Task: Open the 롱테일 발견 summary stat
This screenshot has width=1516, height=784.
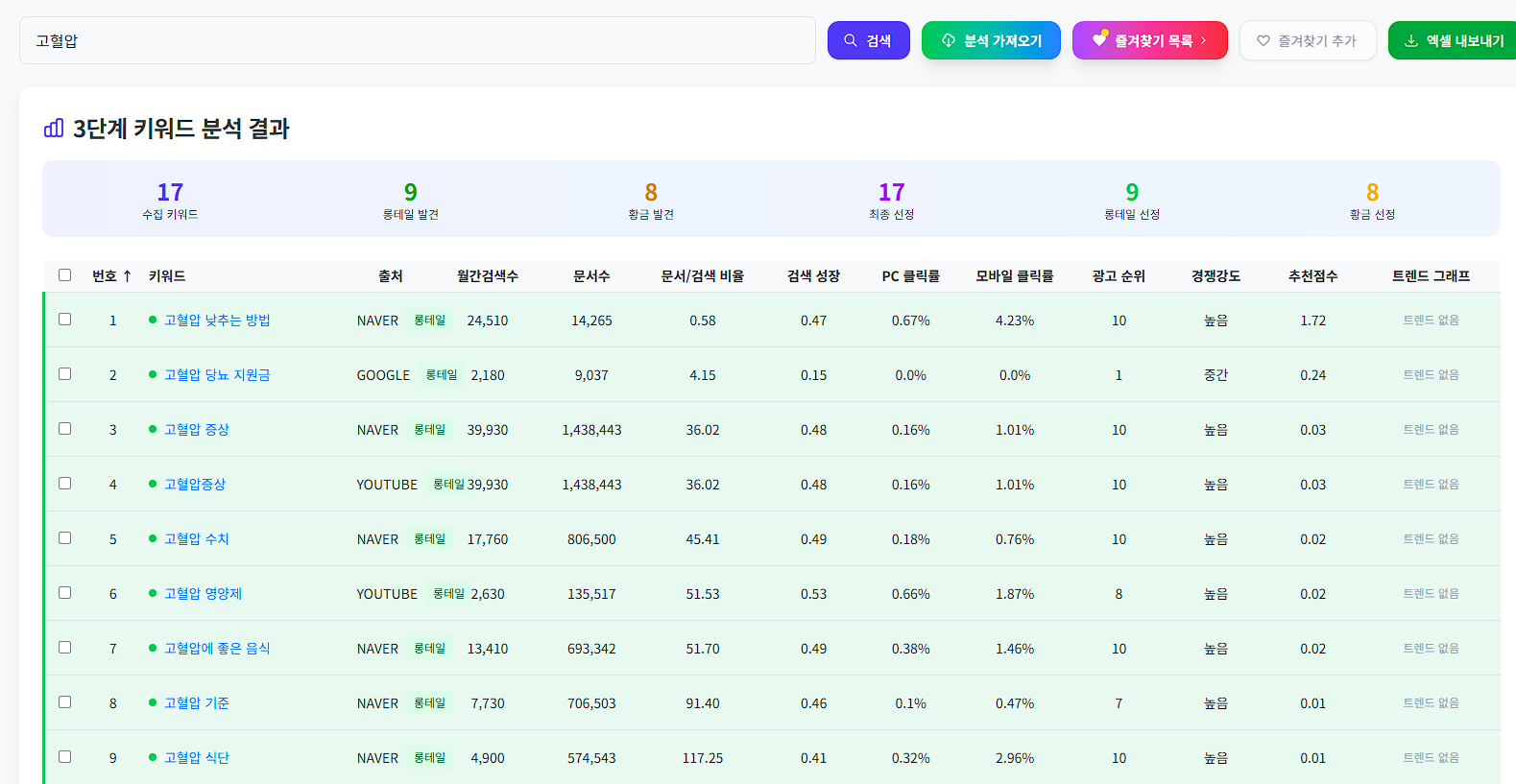Action: [x=410, y=200]
